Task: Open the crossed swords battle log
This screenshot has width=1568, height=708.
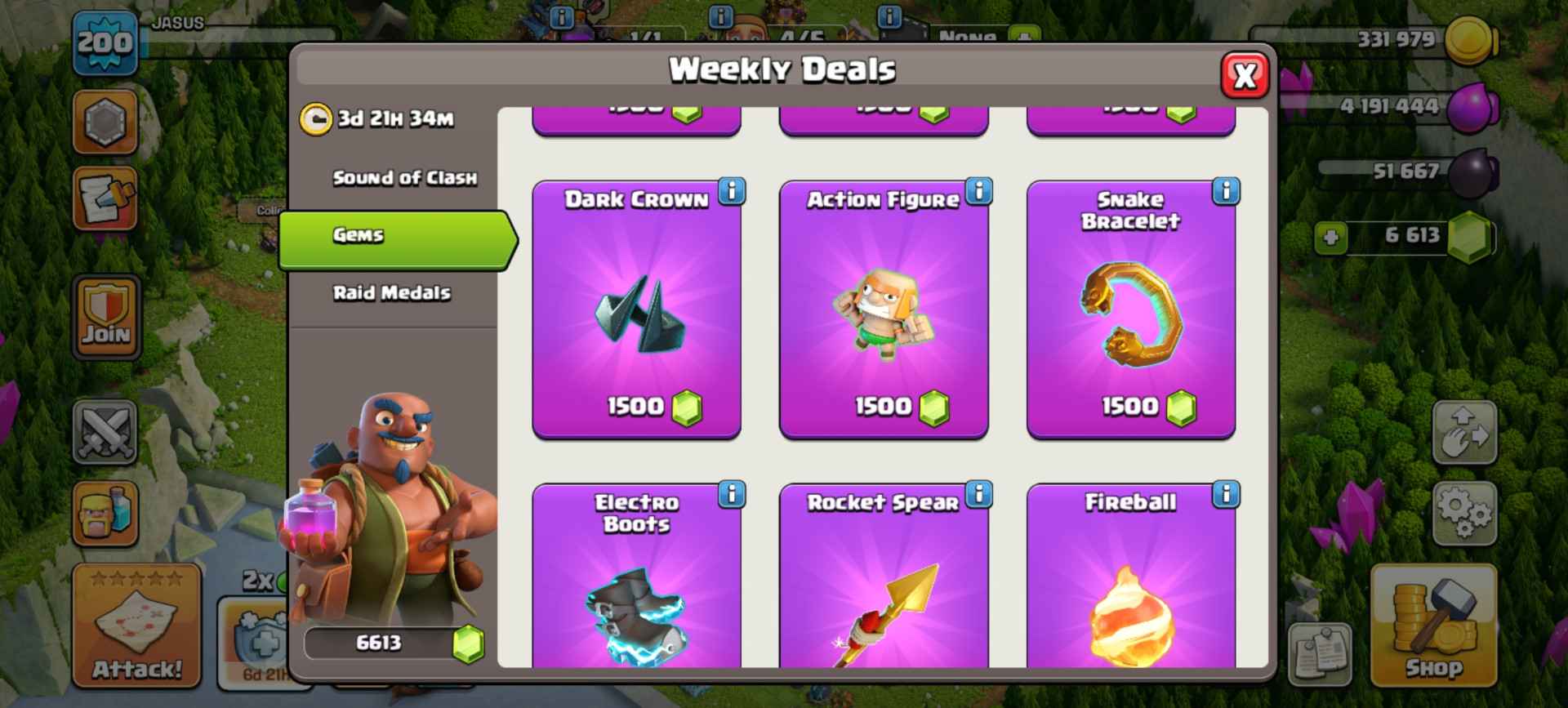Action: [105, 432]
